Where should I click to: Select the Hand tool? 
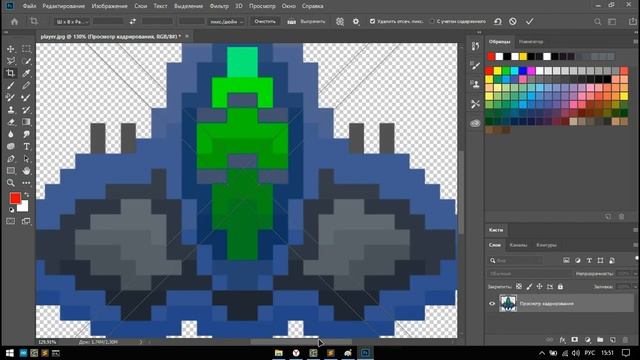pos(26,171)
